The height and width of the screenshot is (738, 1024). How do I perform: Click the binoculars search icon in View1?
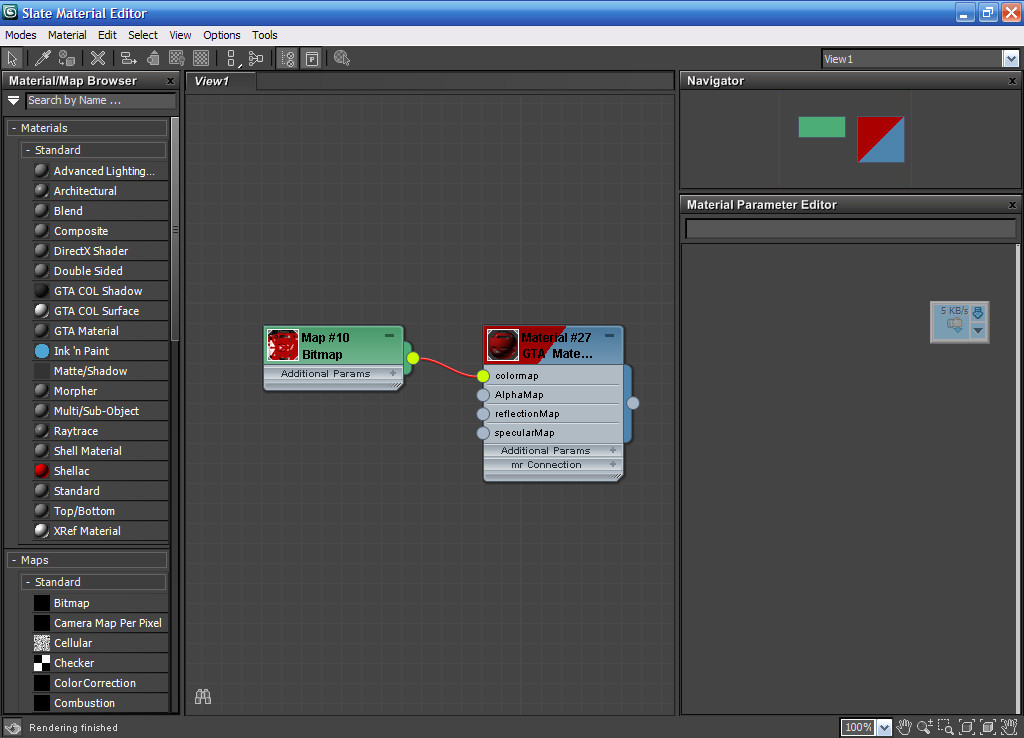[x=203, y=697]
